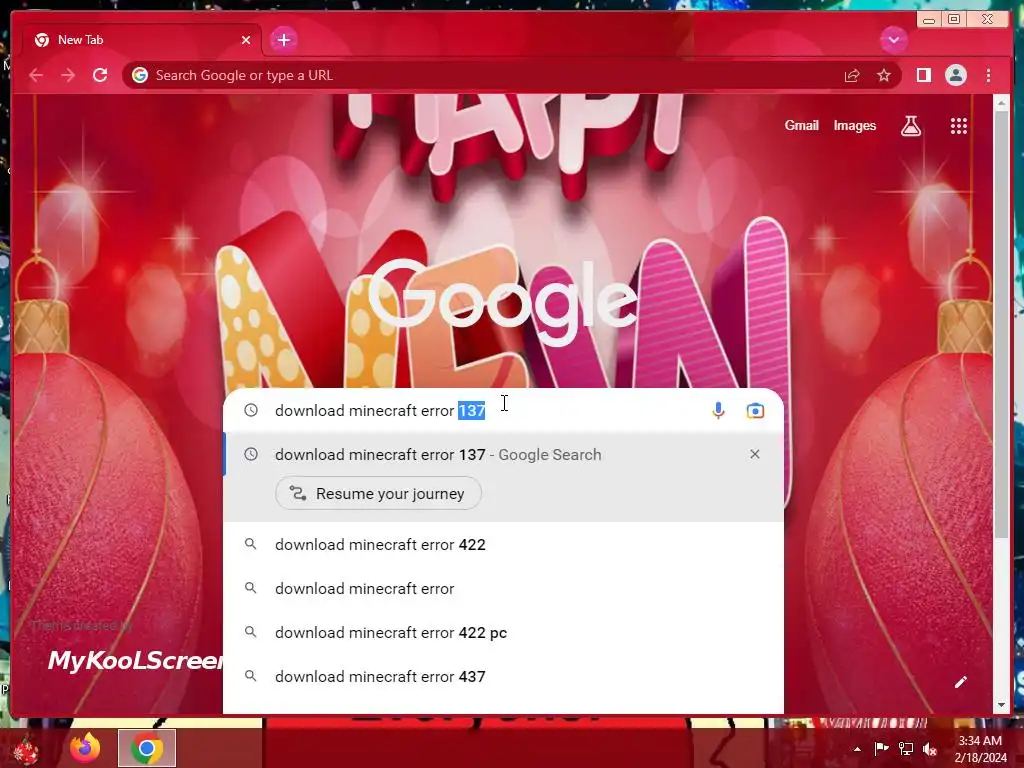Click inside the Google search box text
The width and height of the screenshot is (1024, 768).
[379, 411]
